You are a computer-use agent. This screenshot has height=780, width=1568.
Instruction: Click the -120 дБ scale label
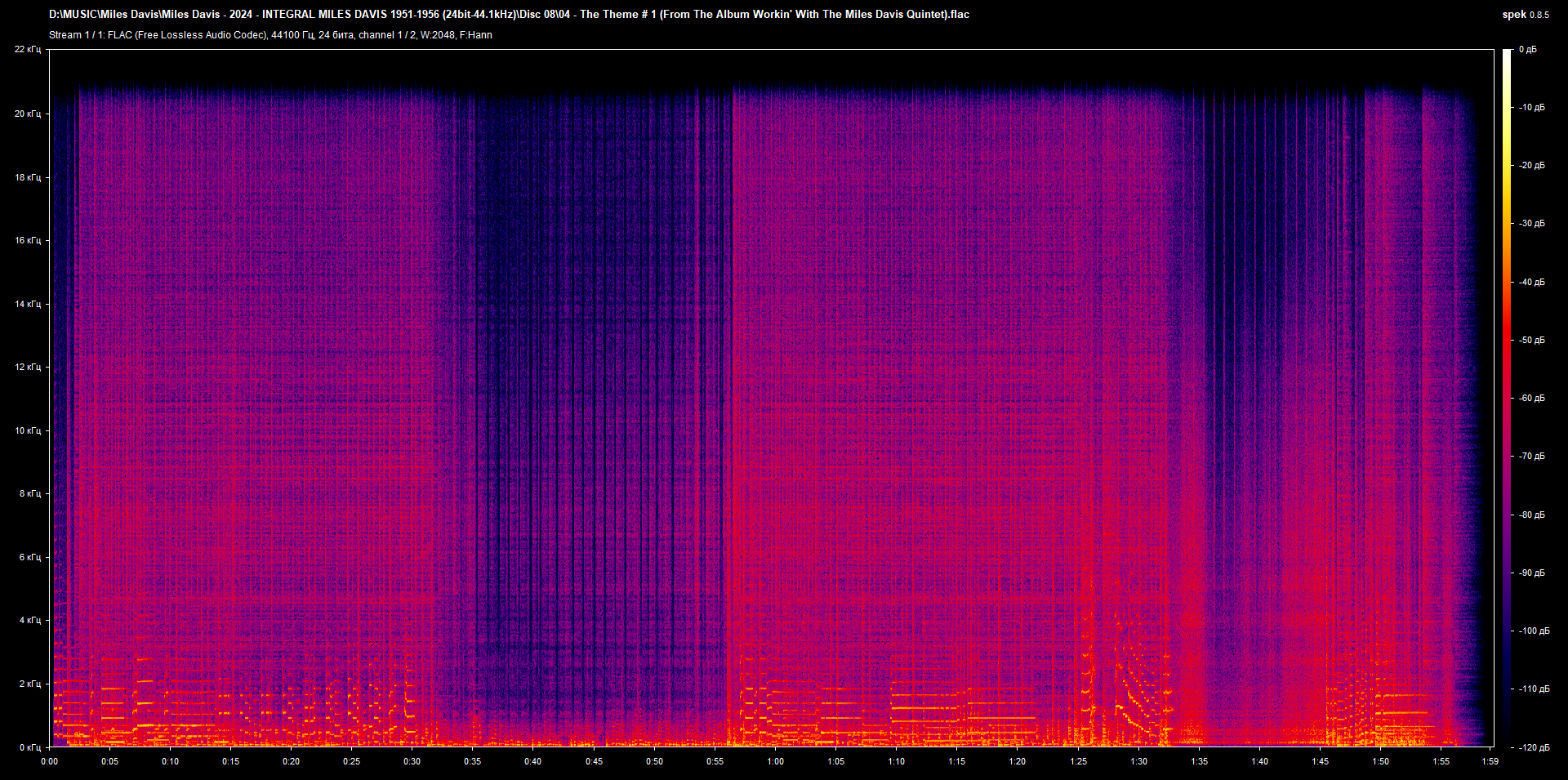pos(1534,748)
